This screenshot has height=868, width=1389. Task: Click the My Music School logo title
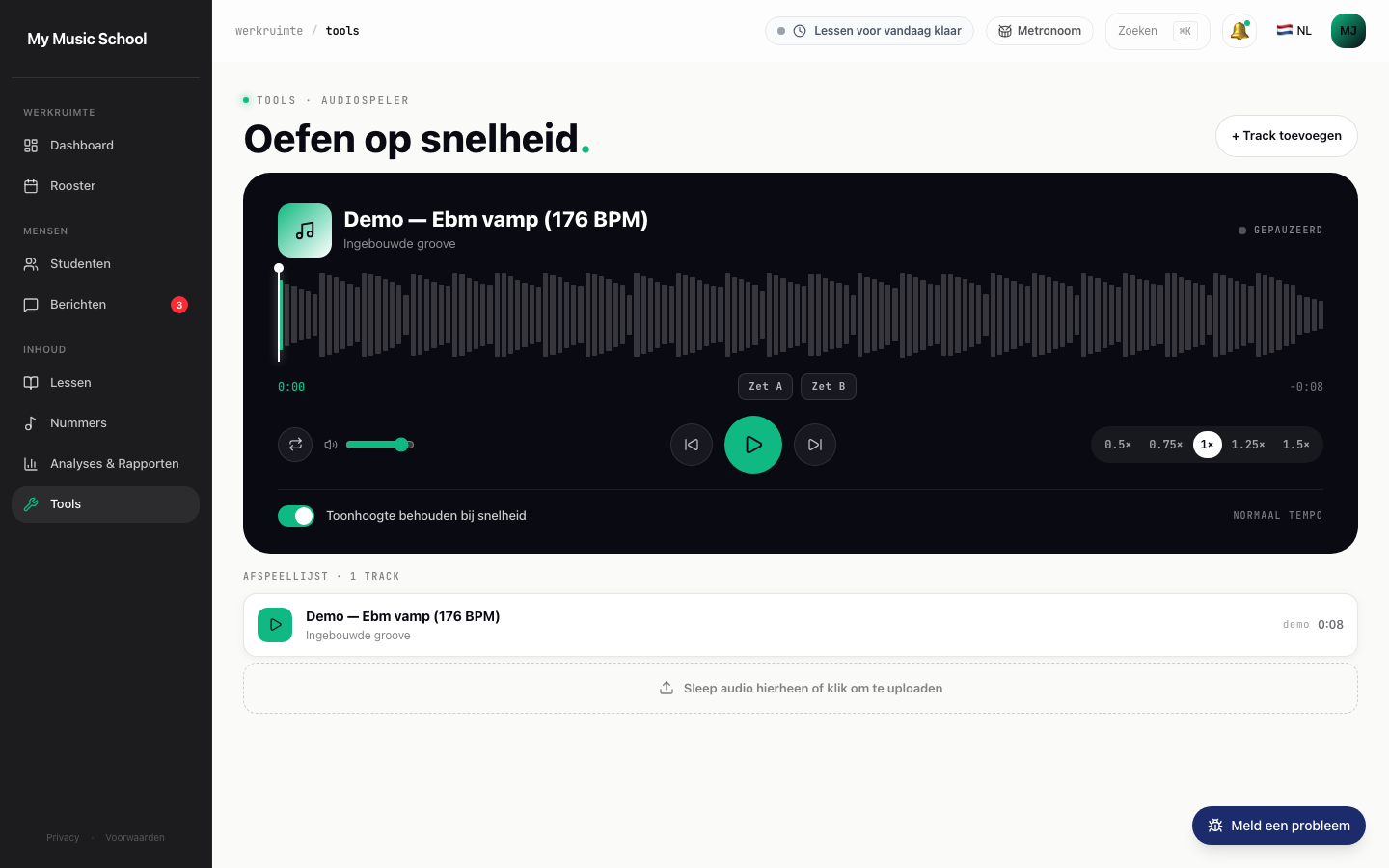(87, 39)
